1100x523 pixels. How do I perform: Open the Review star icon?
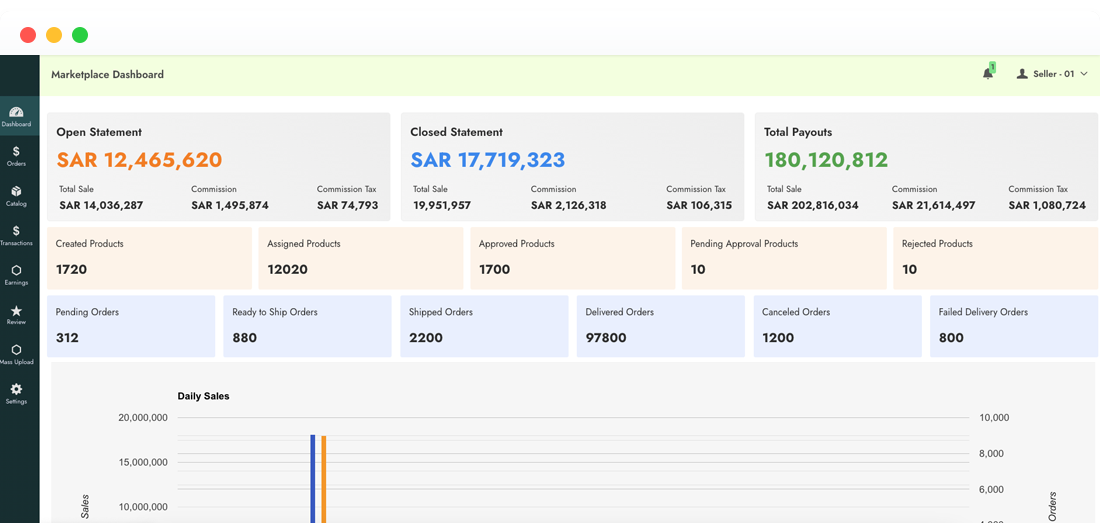16,311
